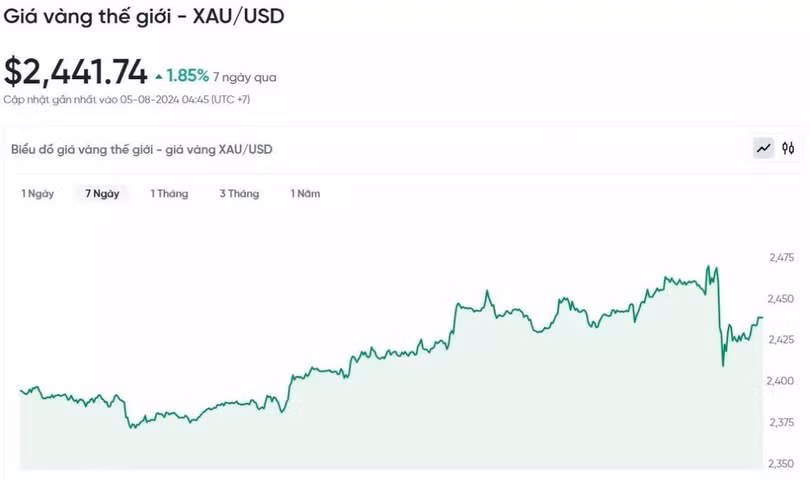Switch to the candlestick chart view icon
Viewport: 810px width, 480px height.
point(788,149)
